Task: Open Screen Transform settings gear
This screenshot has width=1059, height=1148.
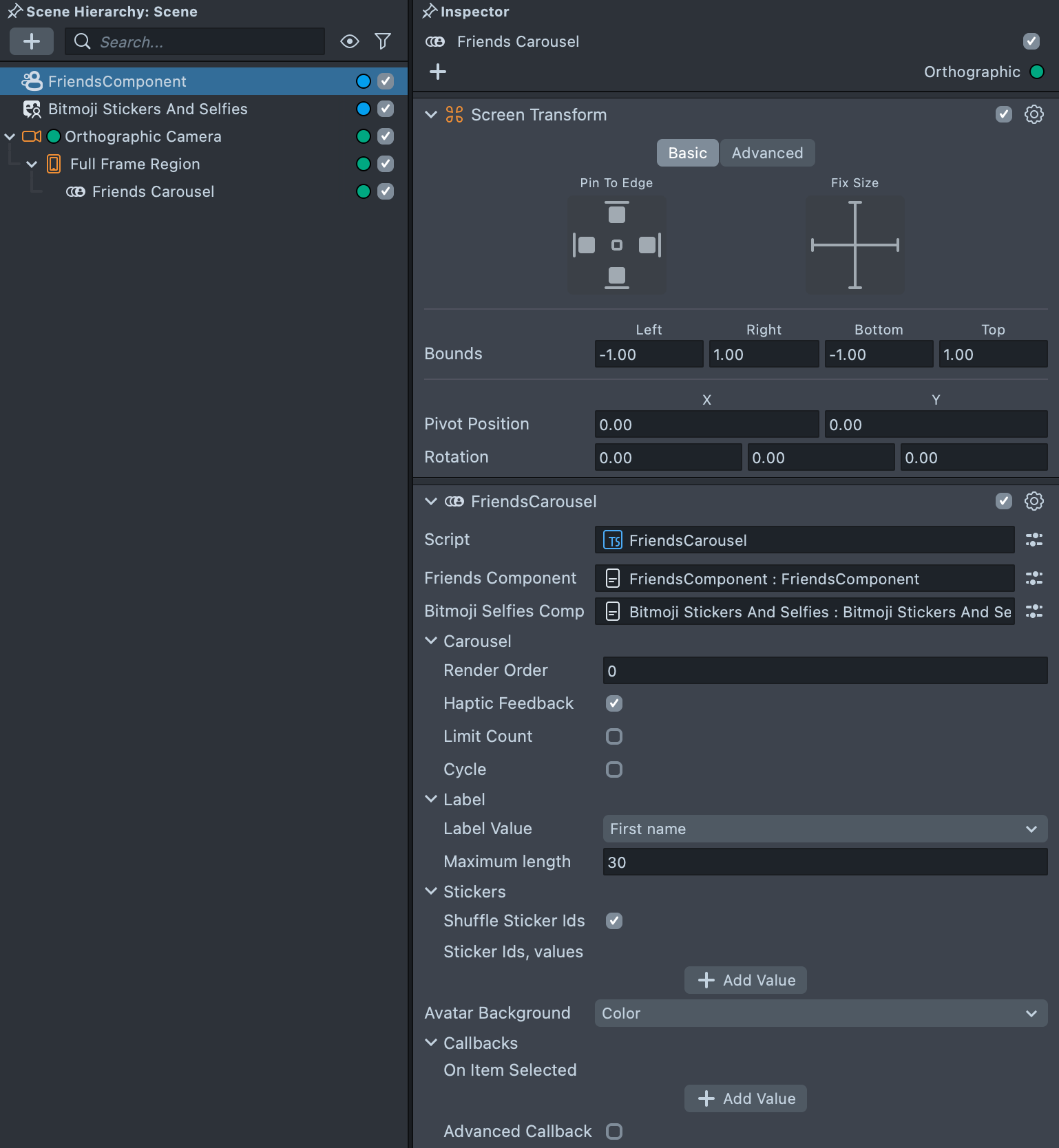Action: 1034,114
